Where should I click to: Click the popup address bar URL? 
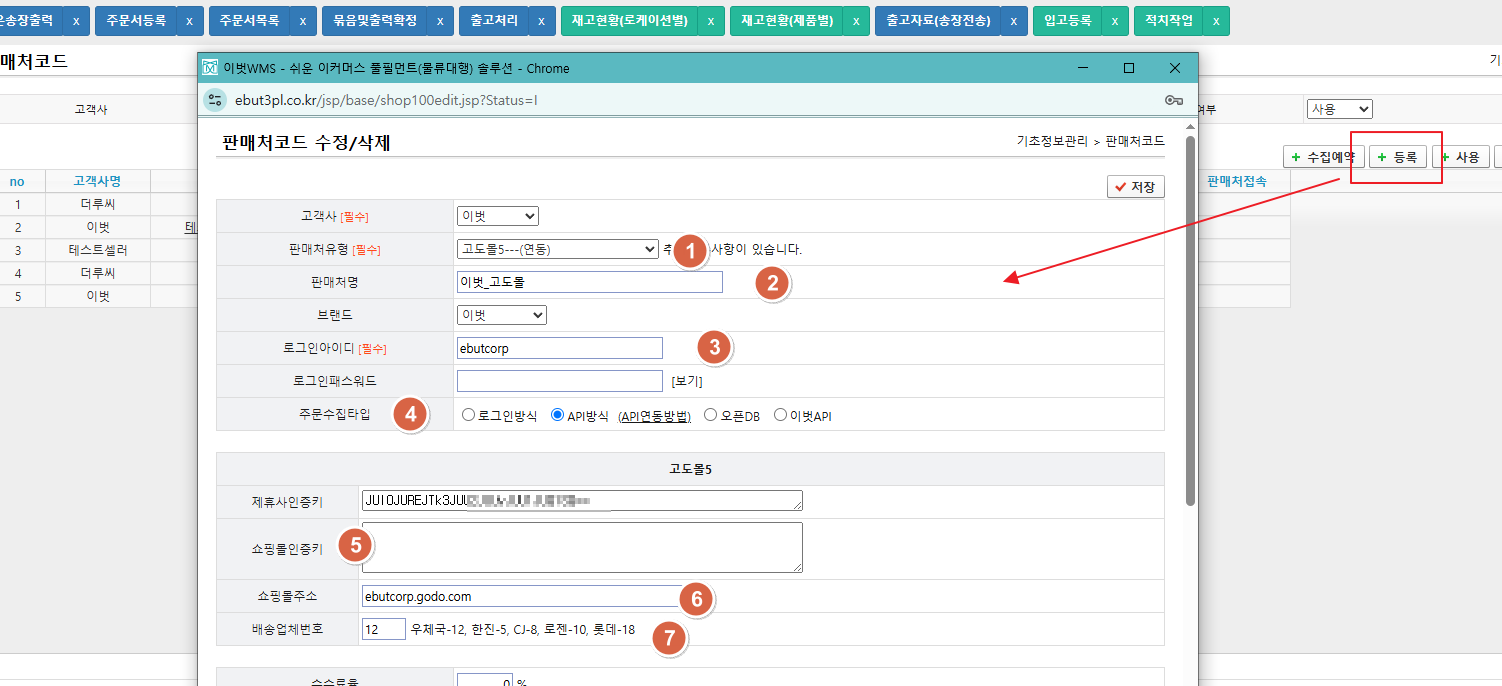(385, 100)
